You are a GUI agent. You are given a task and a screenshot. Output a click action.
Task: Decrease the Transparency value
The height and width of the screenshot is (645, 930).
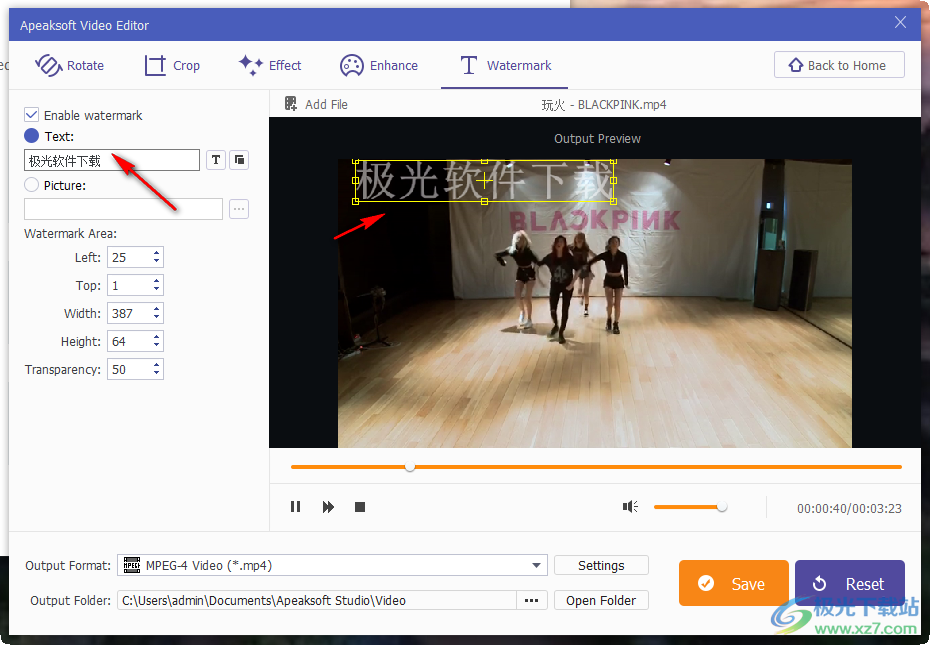pyautogui.click(x=157, y=374)
